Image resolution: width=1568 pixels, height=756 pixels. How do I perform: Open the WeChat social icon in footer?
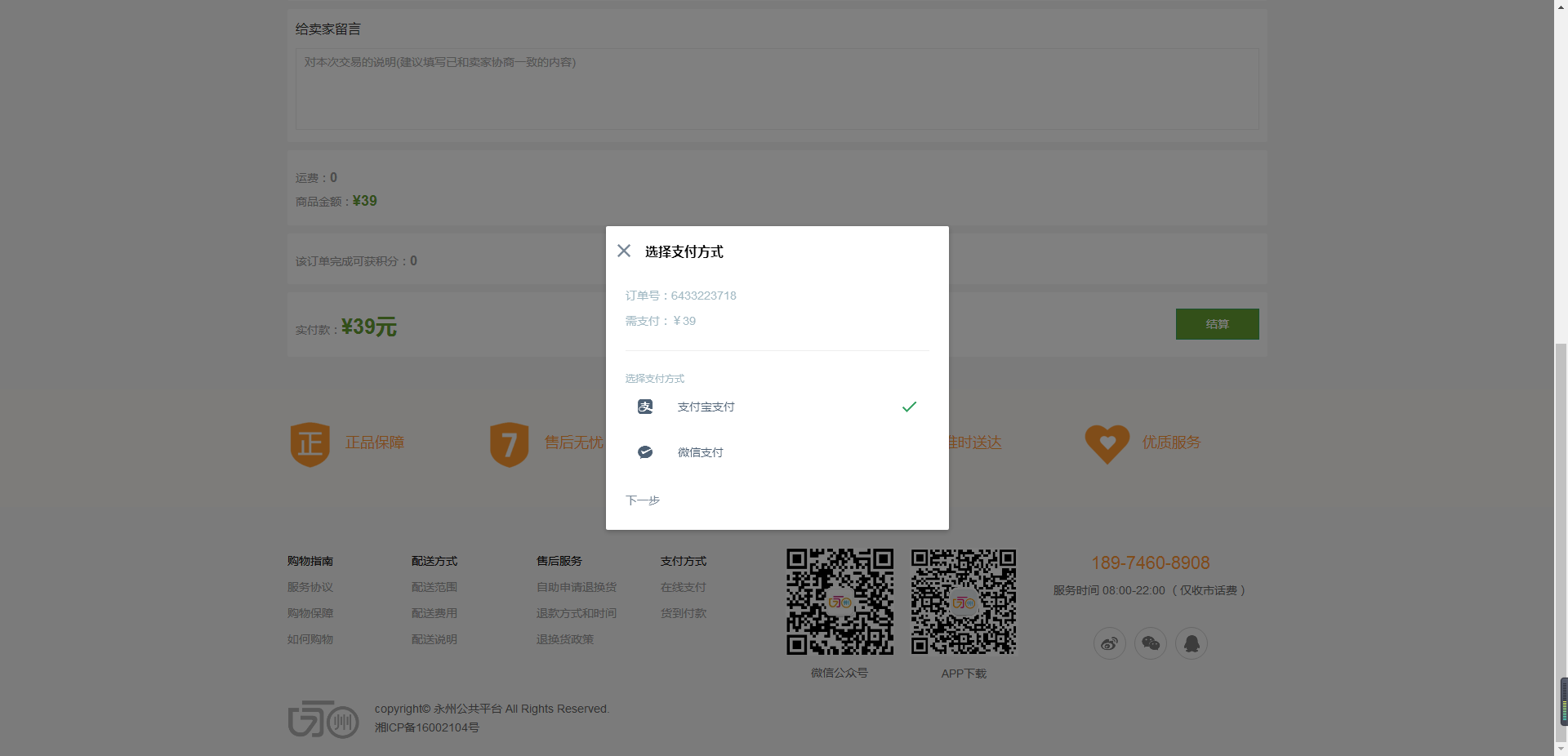[x=1150, y=643]
